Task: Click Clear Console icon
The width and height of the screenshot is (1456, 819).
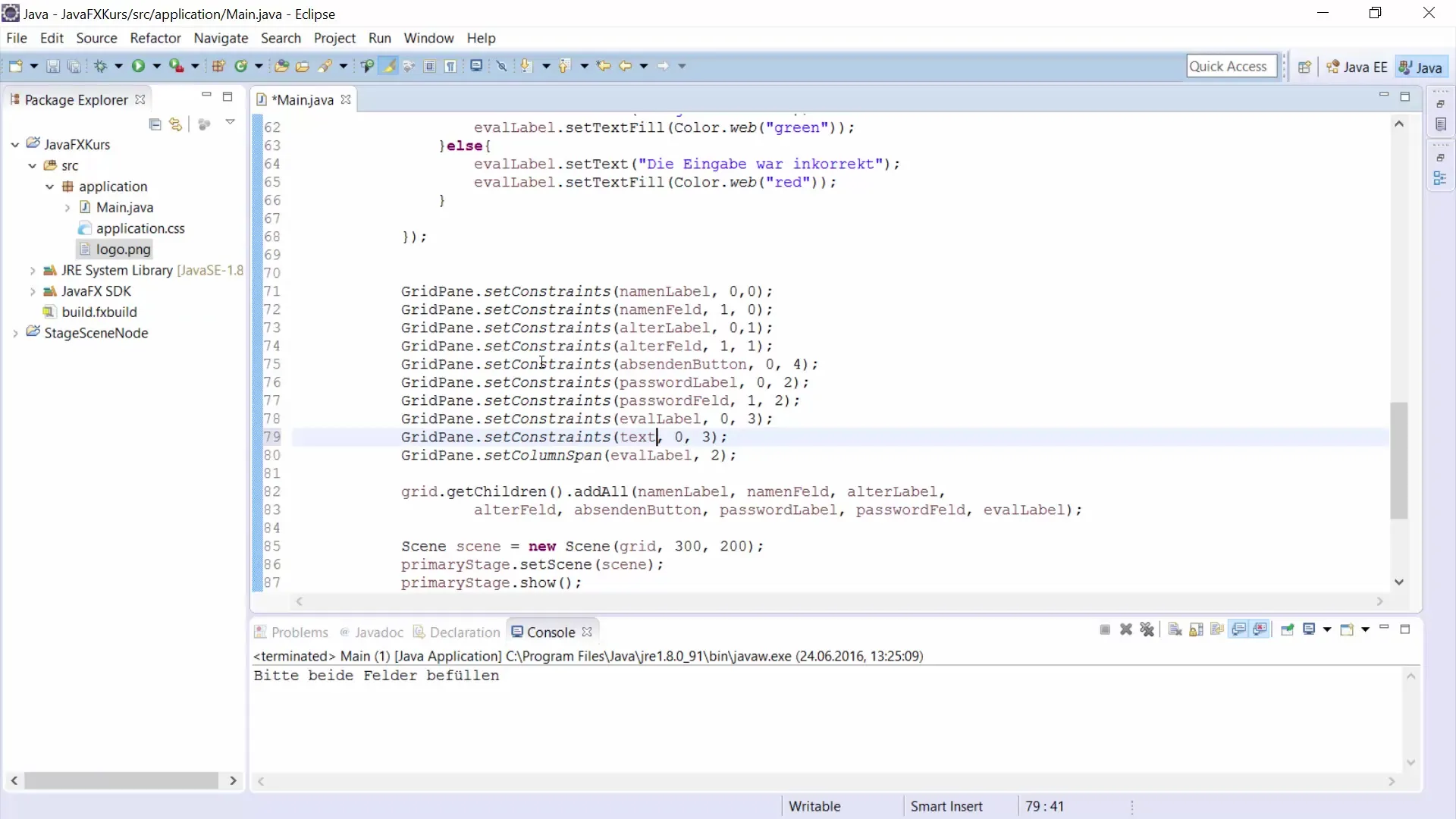Action: [x=1175, y=630]
